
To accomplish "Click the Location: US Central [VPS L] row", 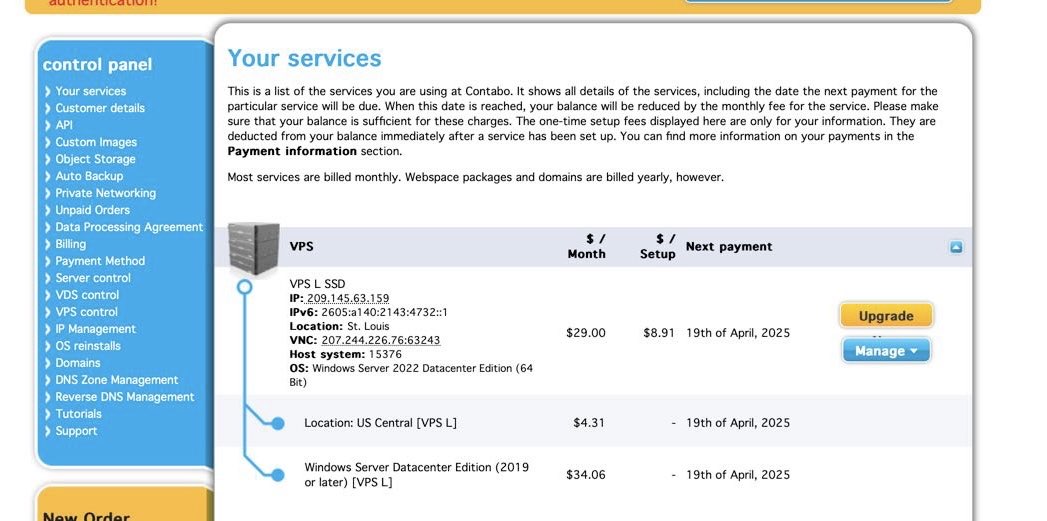I will tap(593, 423).
